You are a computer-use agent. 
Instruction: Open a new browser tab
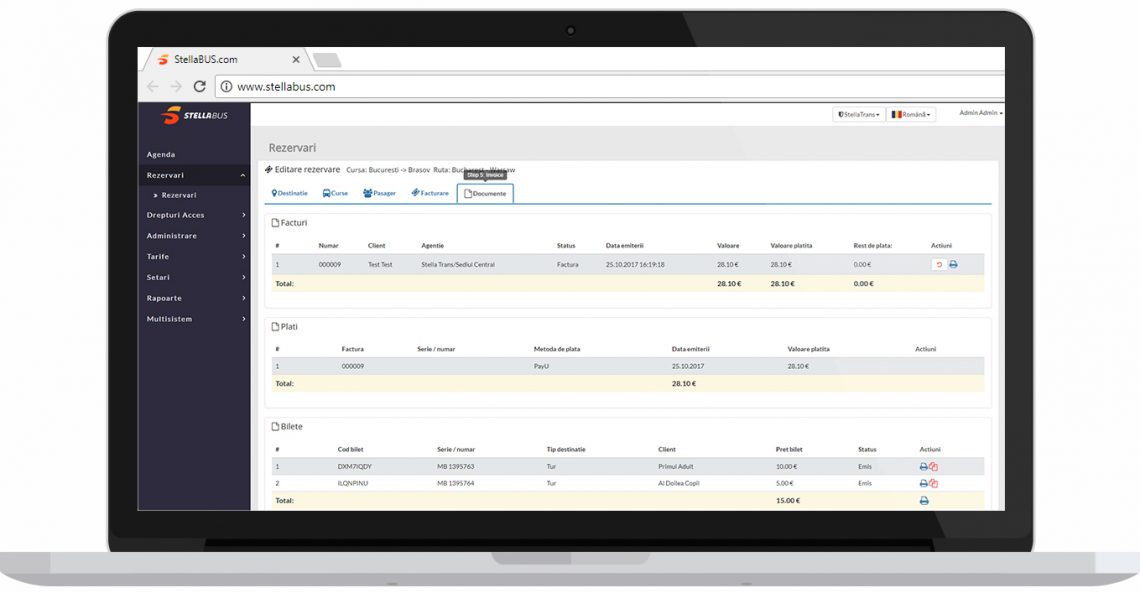[x=327, y=60]
